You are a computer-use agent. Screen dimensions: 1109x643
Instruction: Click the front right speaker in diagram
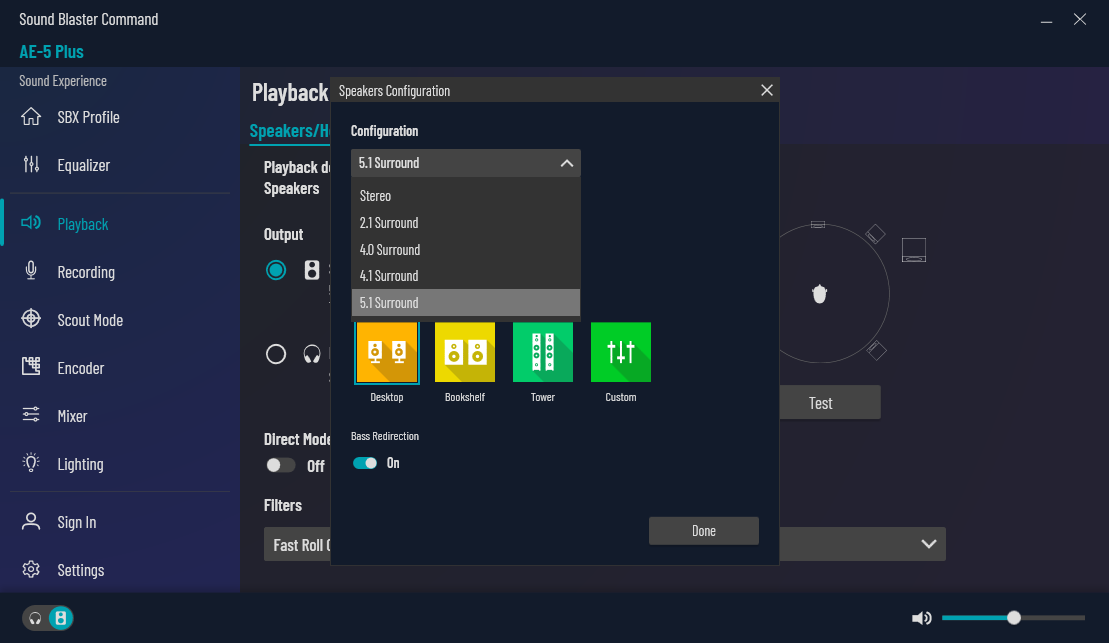(876, 234)
